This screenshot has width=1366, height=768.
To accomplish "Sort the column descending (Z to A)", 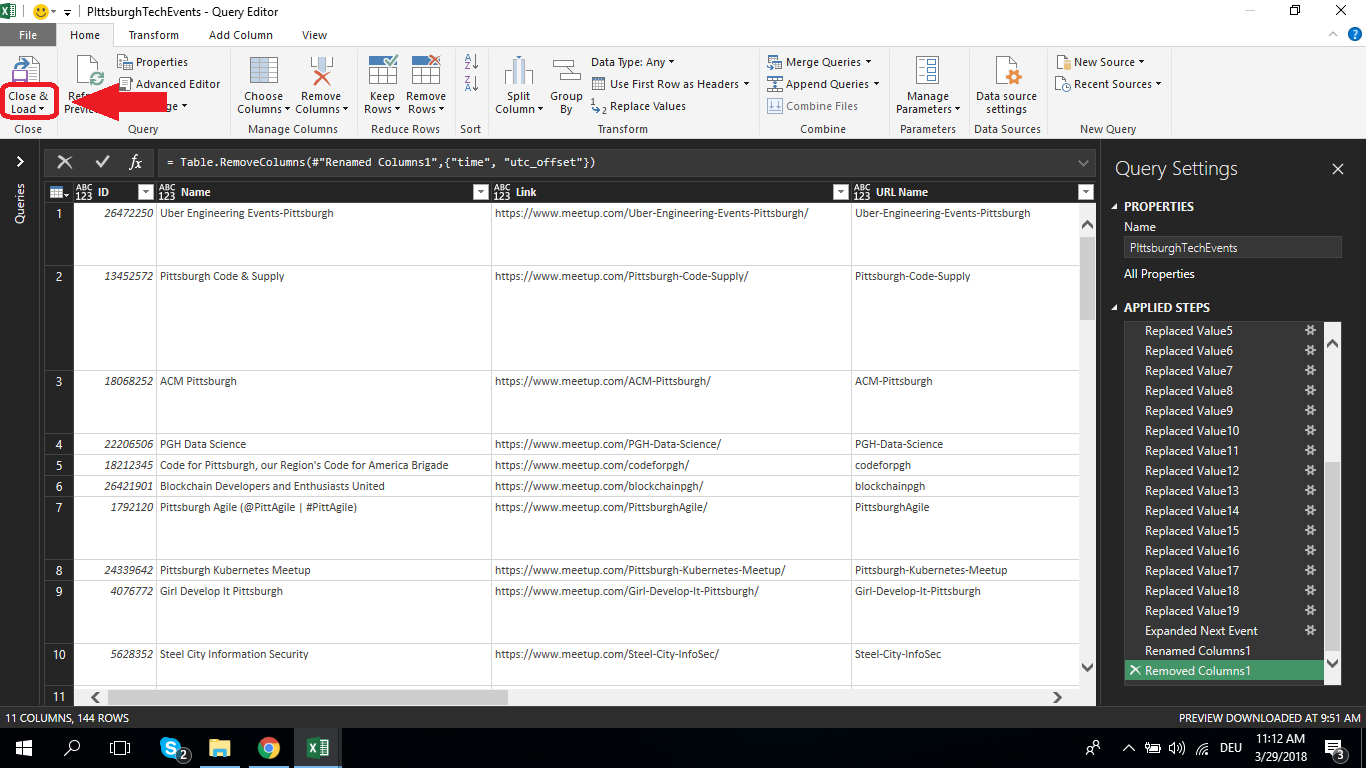I will [x=472, y=84].
